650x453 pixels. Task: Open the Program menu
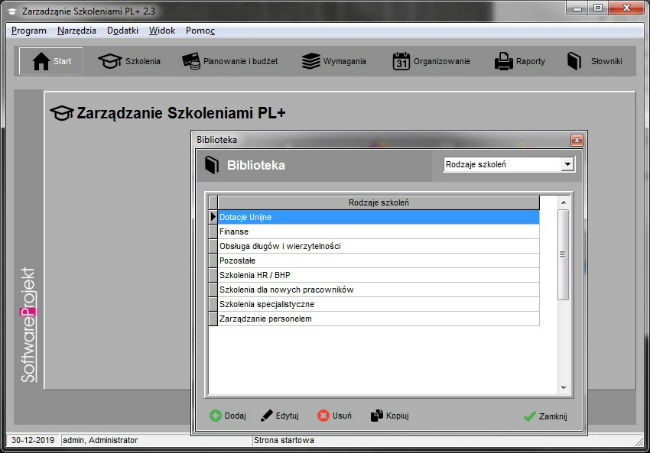coord(29,31)
